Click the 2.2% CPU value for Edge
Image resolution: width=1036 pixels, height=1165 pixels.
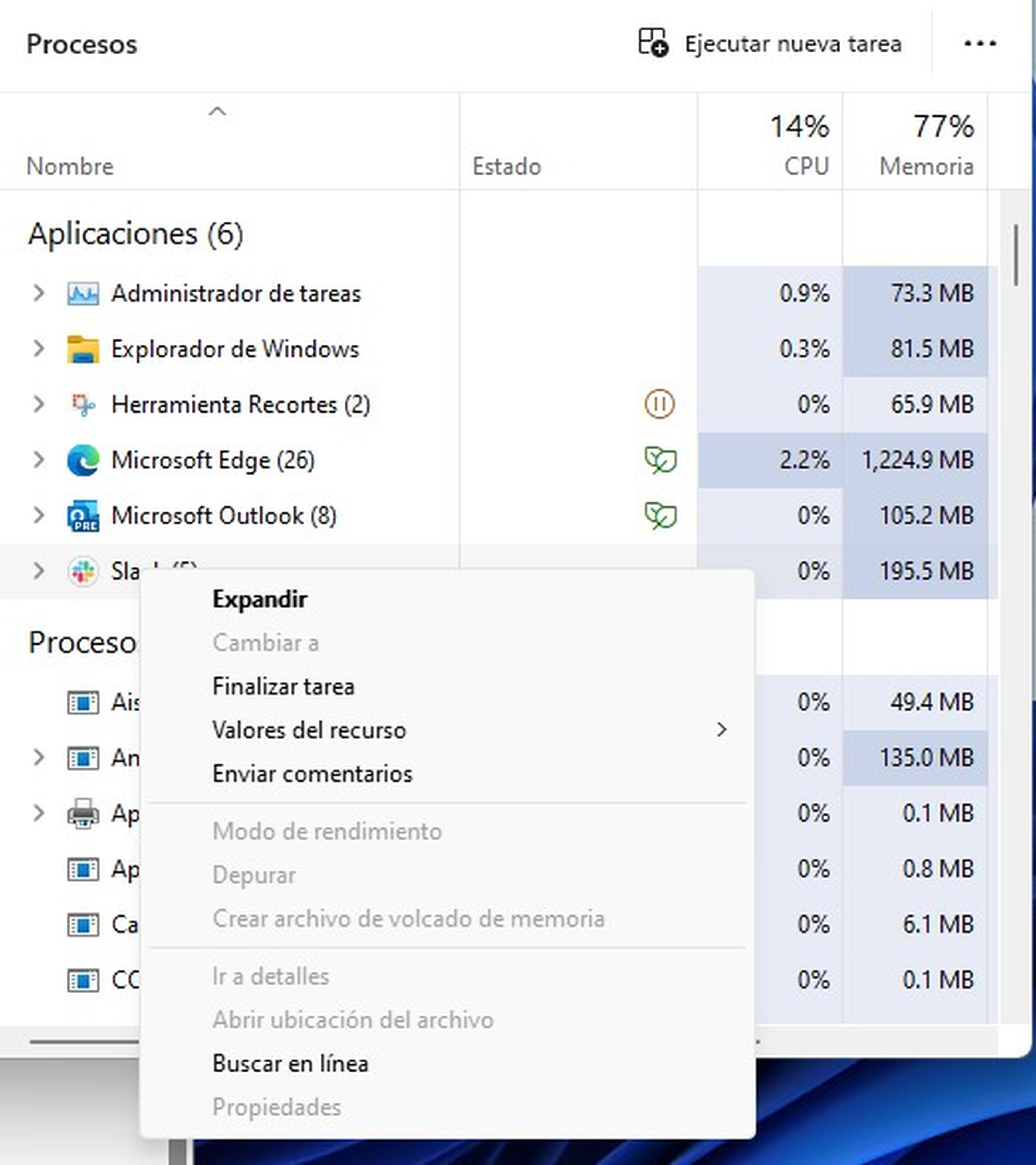pyautogui.click(x=804, y=460)
